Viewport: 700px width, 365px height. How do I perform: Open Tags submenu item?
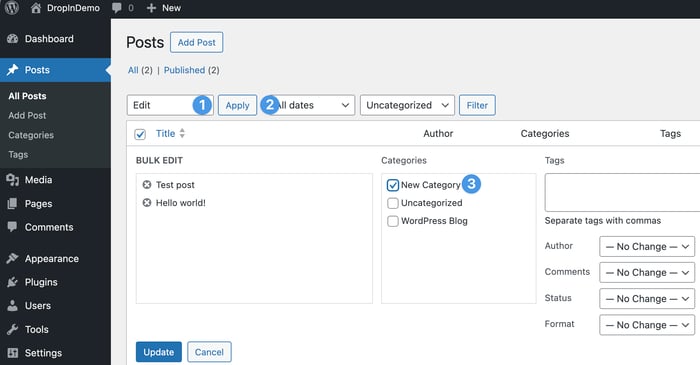click(x=18, y=155)
